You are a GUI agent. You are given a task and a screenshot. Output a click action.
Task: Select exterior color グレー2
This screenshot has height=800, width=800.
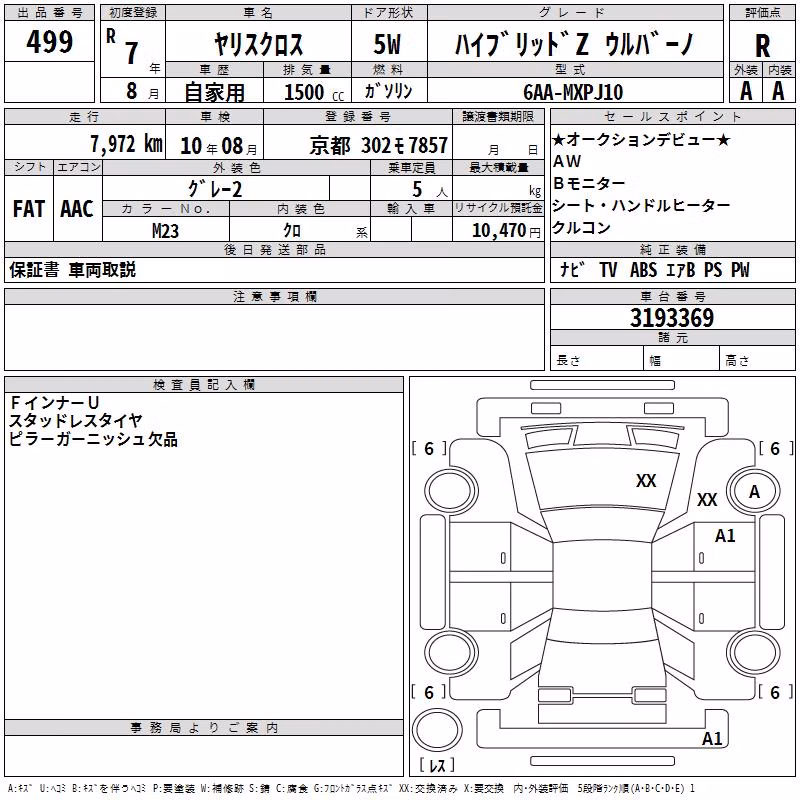[215, 189]
